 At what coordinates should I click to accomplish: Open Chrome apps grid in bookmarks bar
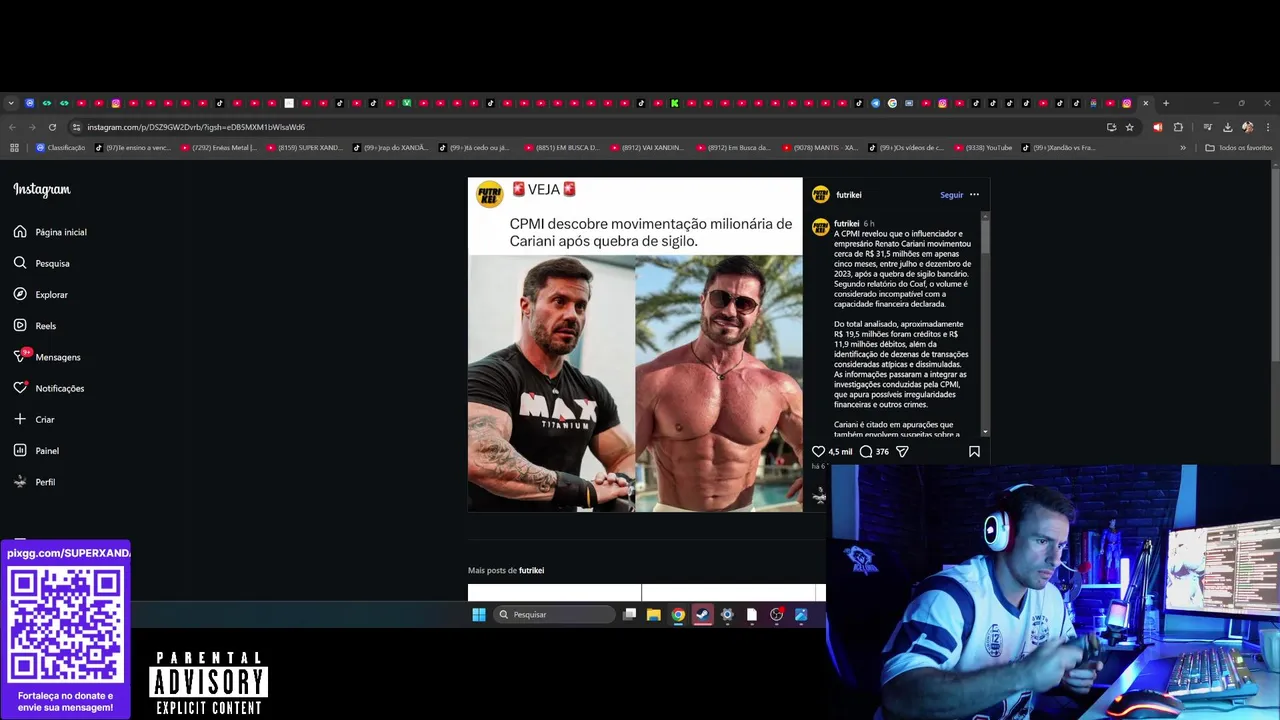14,148
